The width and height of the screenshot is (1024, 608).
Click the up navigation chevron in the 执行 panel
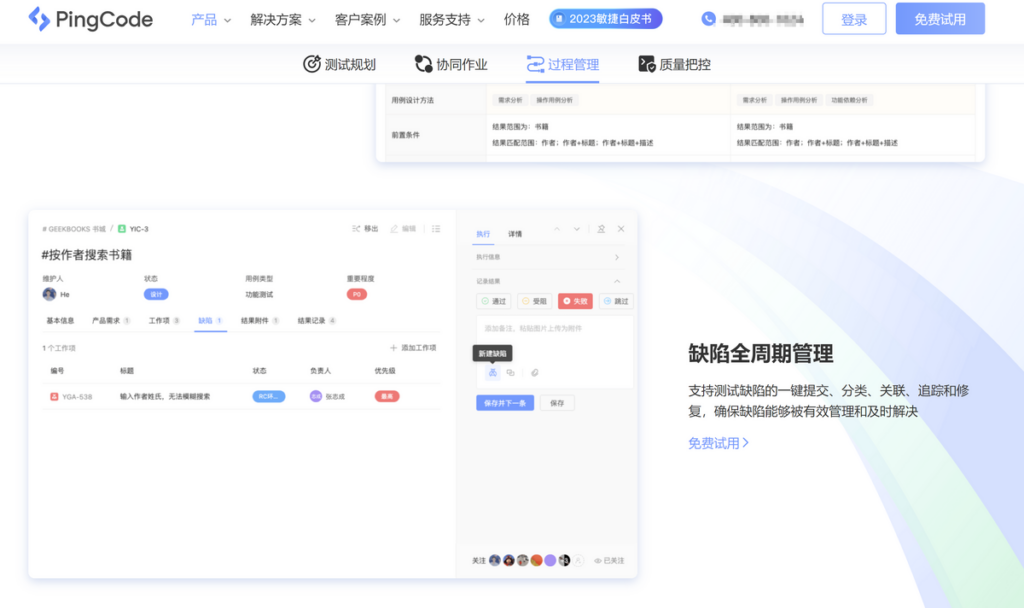pos(558,229)
